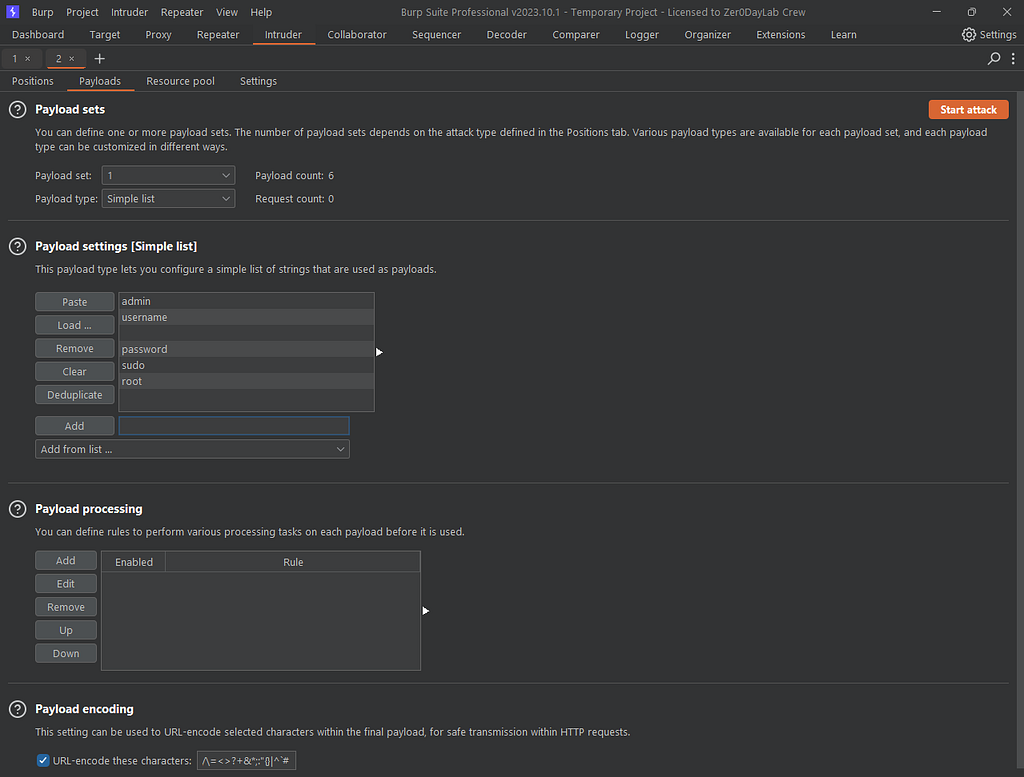Click Add in Payload processing

(x=66, y=560)
